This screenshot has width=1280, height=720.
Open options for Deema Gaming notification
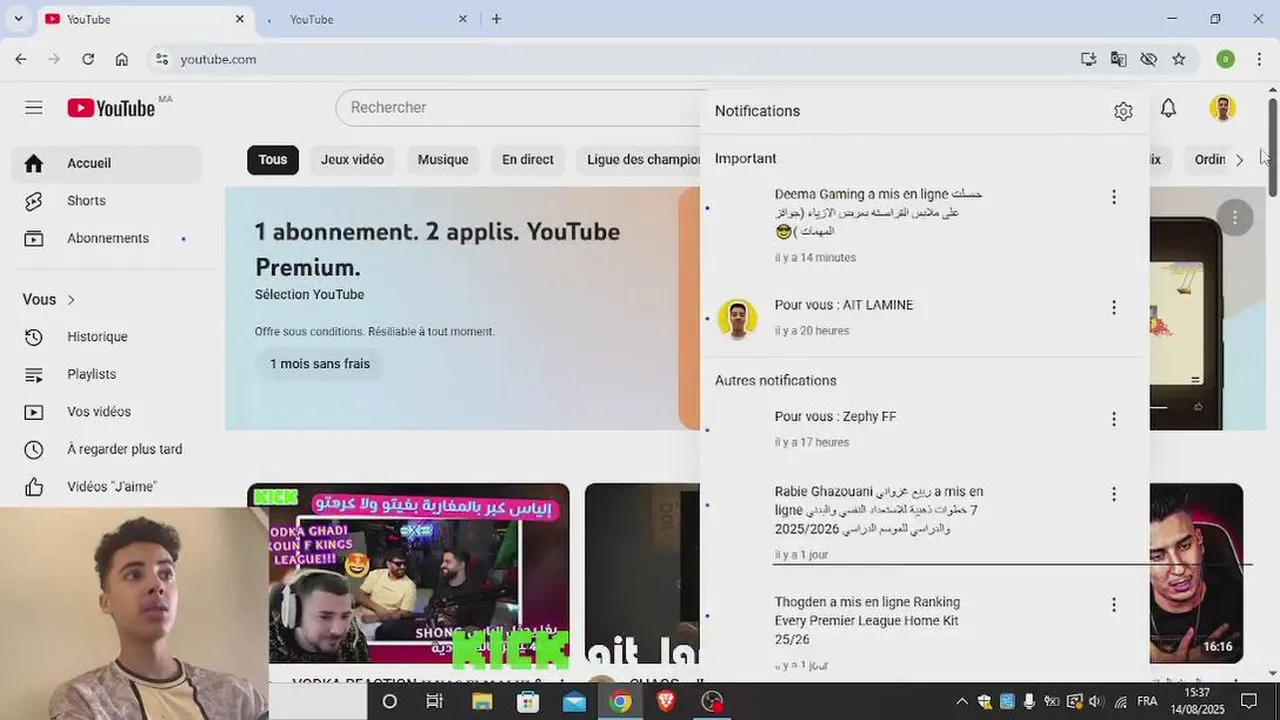coord(1114,198)
